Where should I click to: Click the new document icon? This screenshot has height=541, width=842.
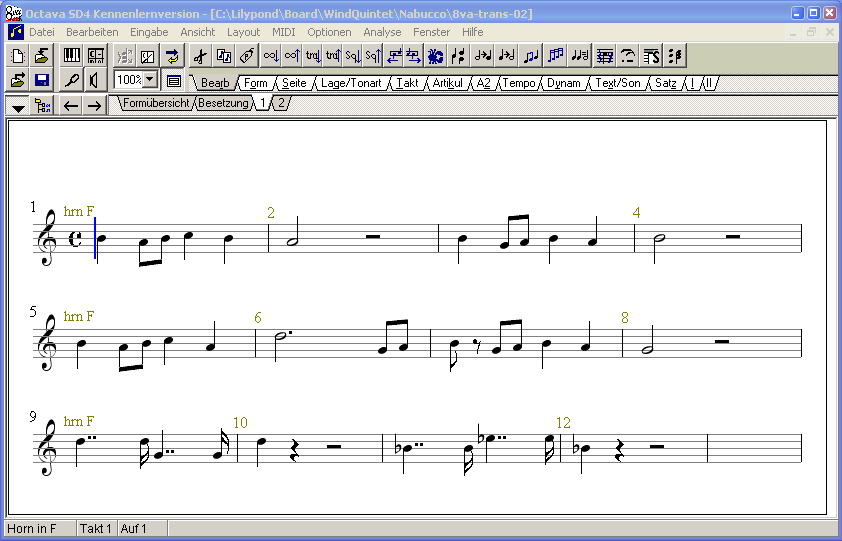tap(18, 56)
